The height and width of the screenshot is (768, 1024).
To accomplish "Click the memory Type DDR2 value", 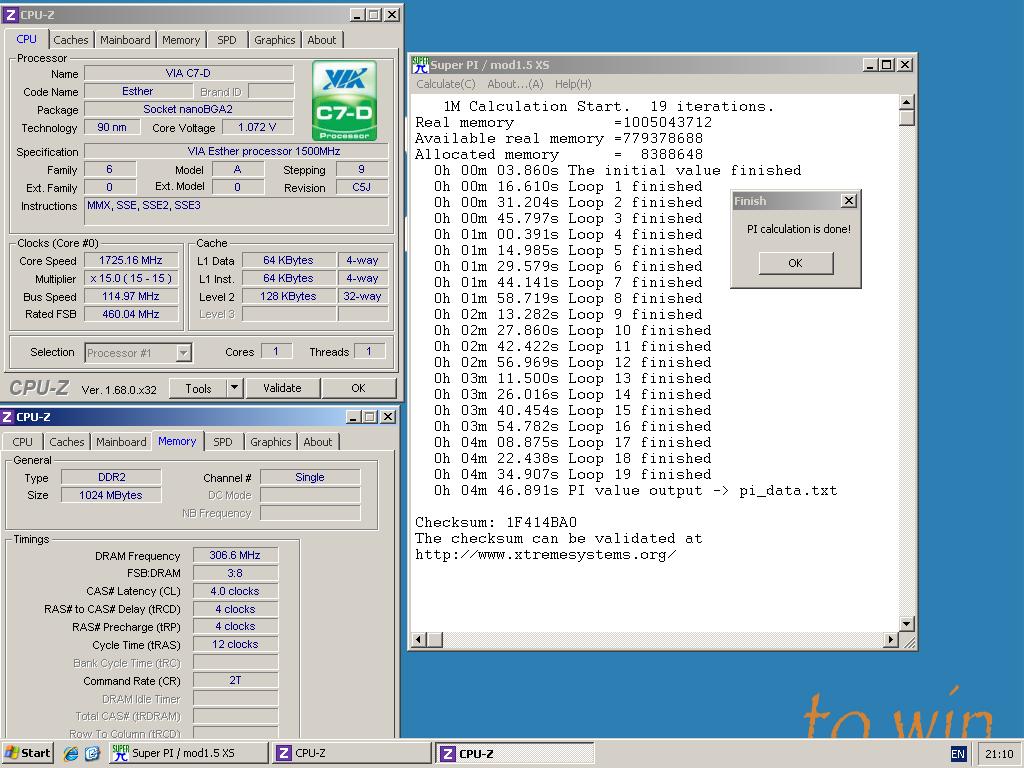I will (x=112, y=477).
